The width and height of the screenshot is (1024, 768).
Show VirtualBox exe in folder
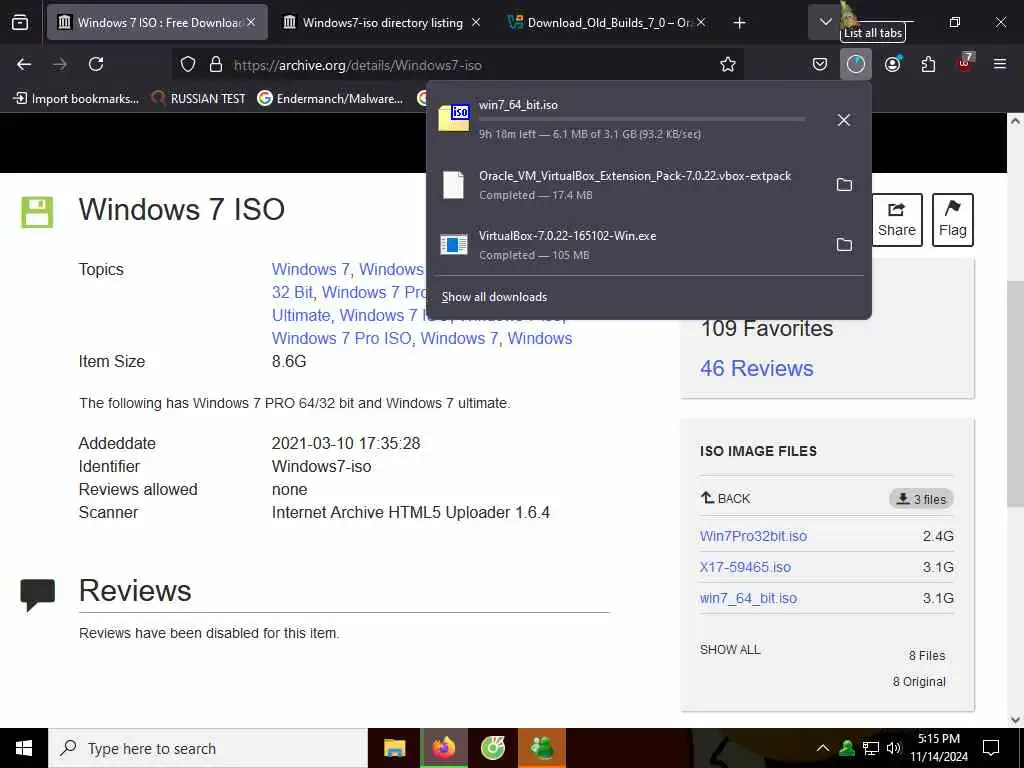[x=844, y=245]
